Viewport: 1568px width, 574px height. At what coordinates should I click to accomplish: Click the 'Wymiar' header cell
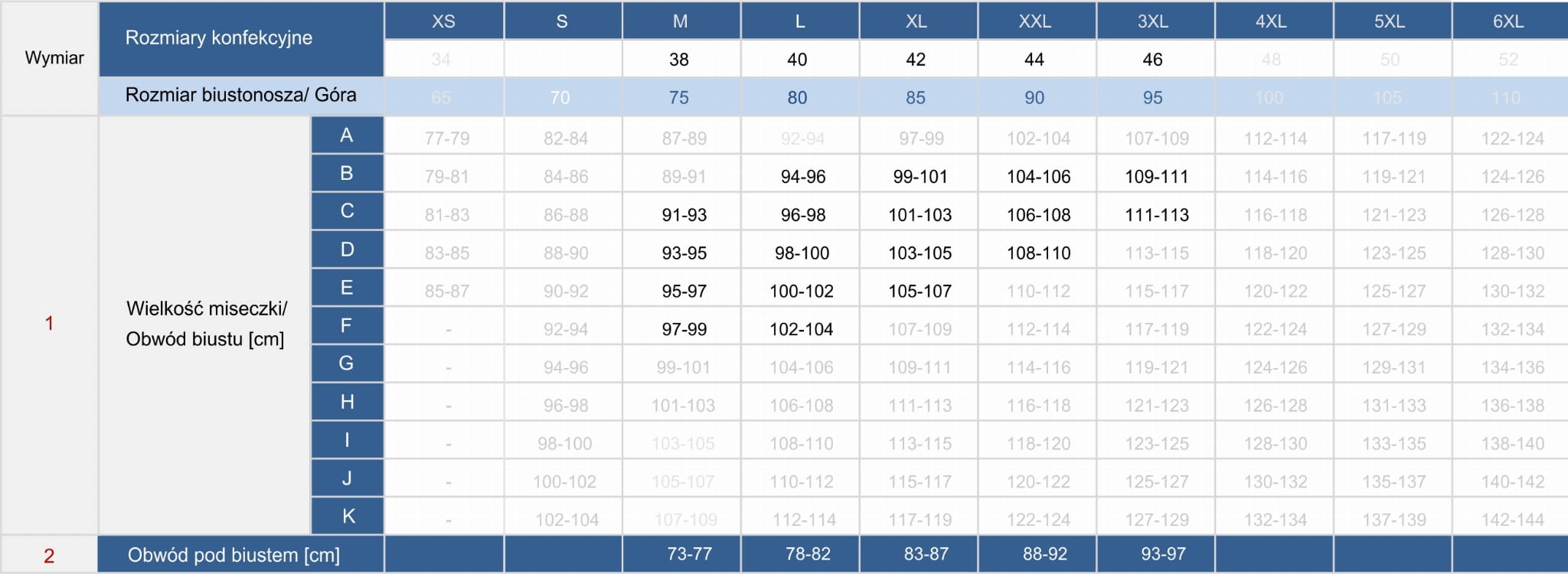point(54,58)
